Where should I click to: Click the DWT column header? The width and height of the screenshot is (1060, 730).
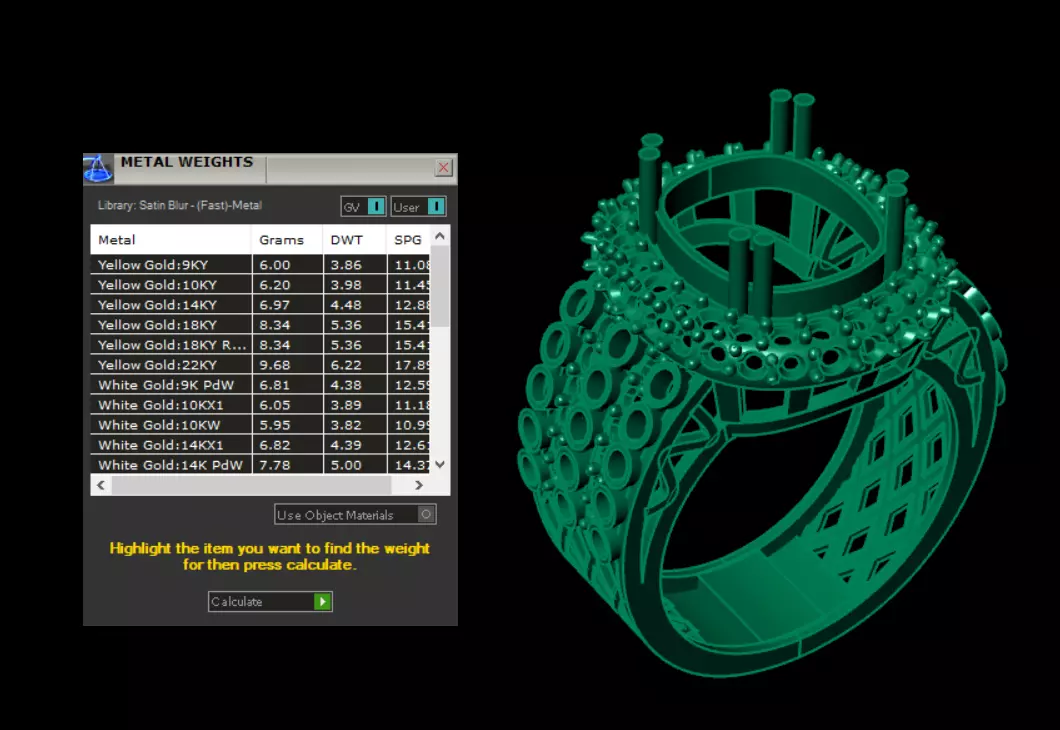pyautogui.click(x=354, y=240)
